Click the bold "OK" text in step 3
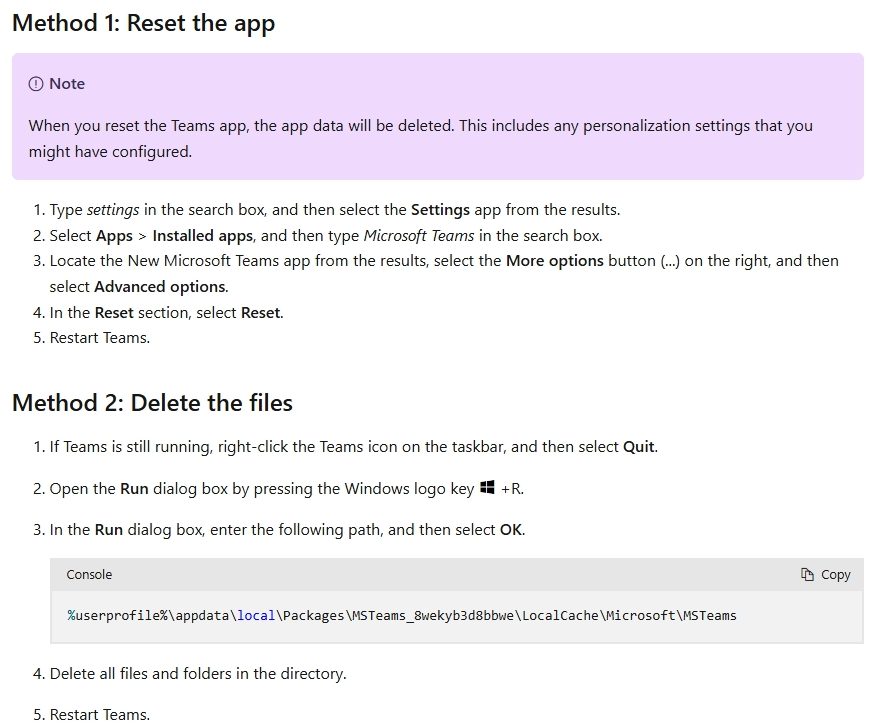The image size is (887, 728). coord(511,530)
